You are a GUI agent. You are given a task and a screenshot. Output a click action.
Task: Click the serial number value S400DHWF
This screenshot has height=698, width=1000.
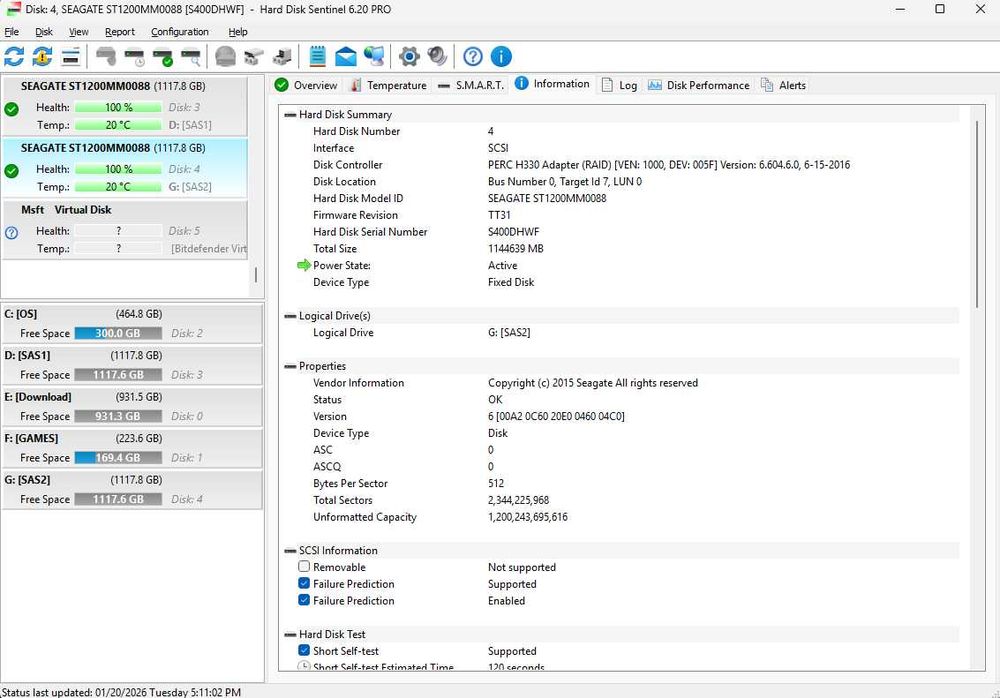(513, 232)
